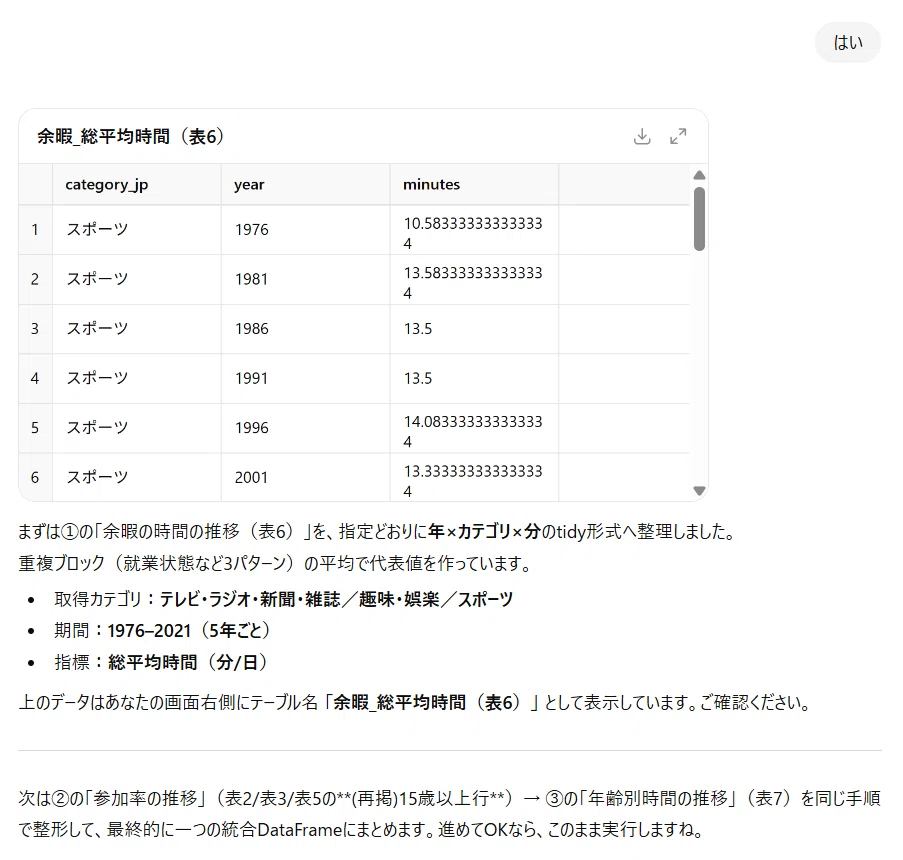Click the 1981 year cell
Viewport: 903px width, 860px height.
305,279
